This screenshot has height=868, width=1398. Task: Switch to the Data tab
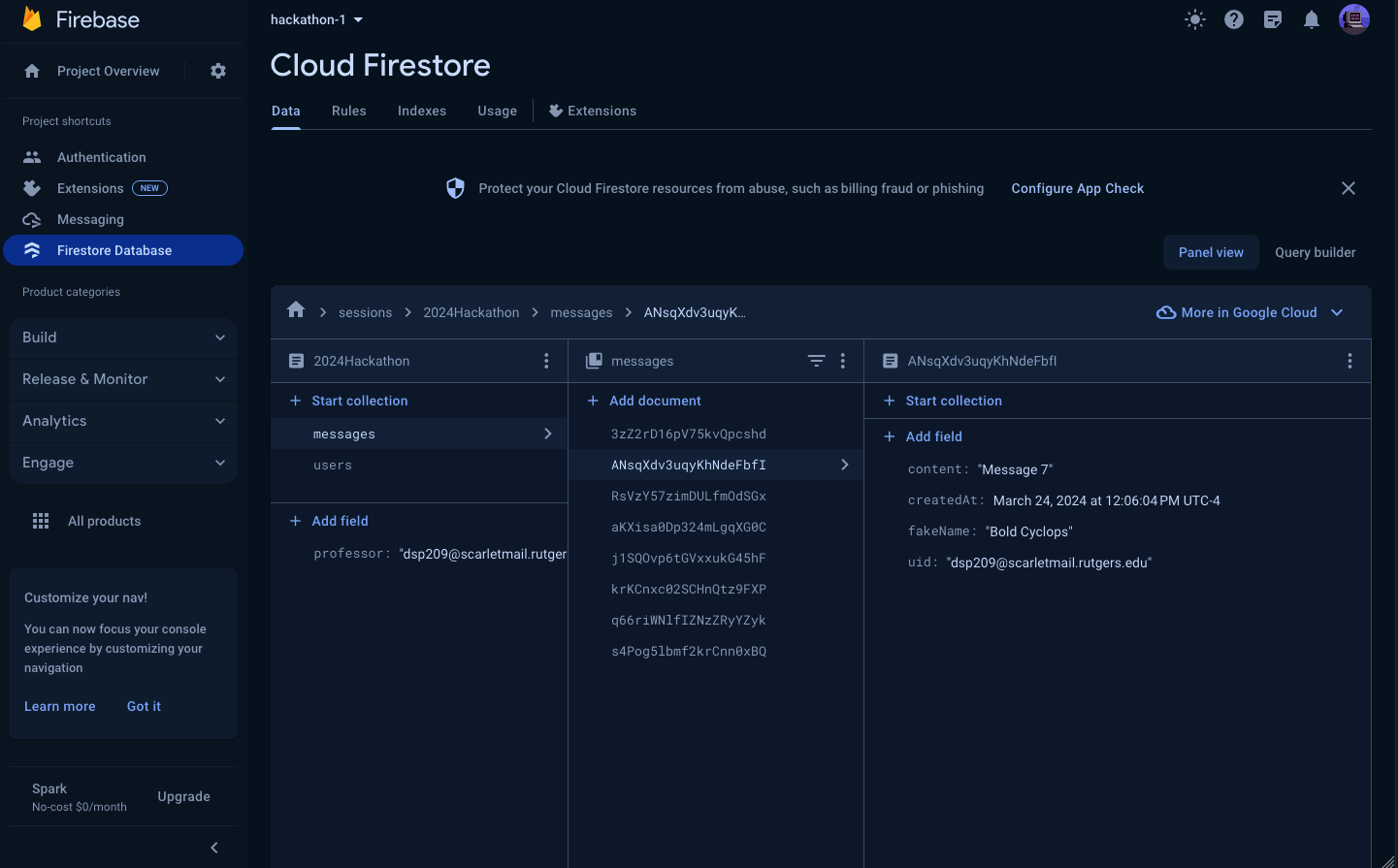coord(286,111)
